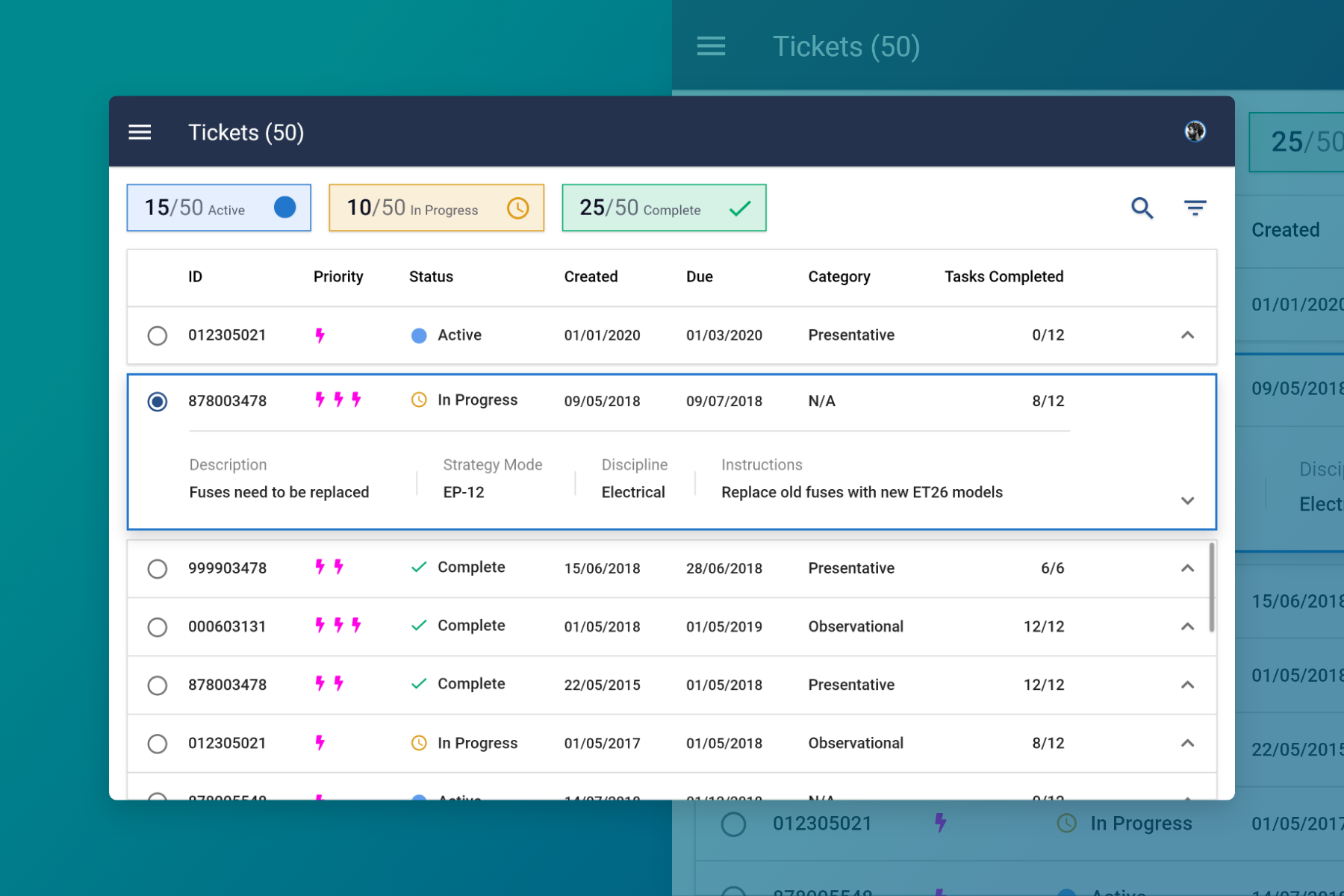Collapse the expanded ticket details chevron
The image size is (1344, 896).
(x=1187, y=500)
